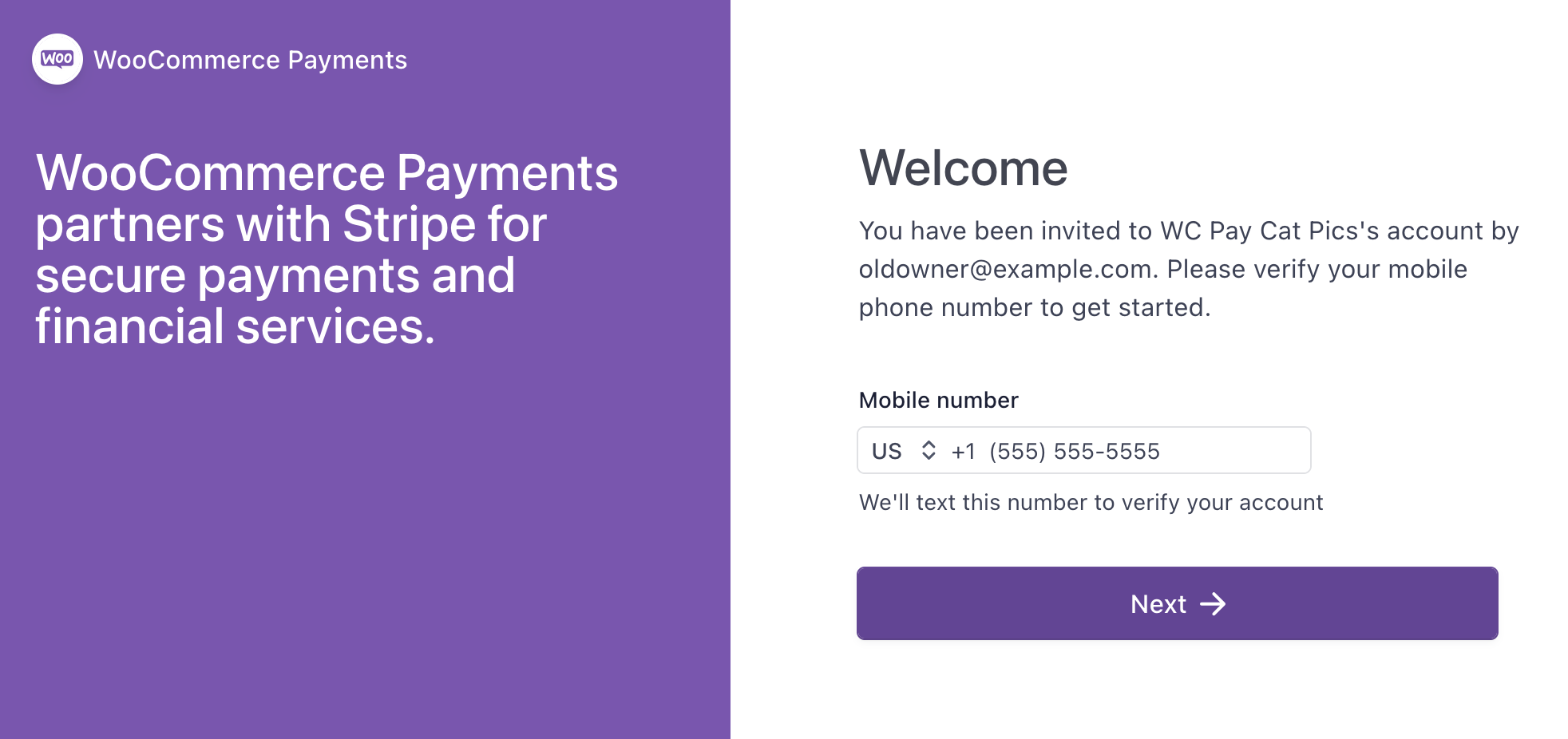Image resolution: width=1568 pixels, height=739 pixels.
Task: Click "phone number to get started." text
Action: coord(1034,308)
